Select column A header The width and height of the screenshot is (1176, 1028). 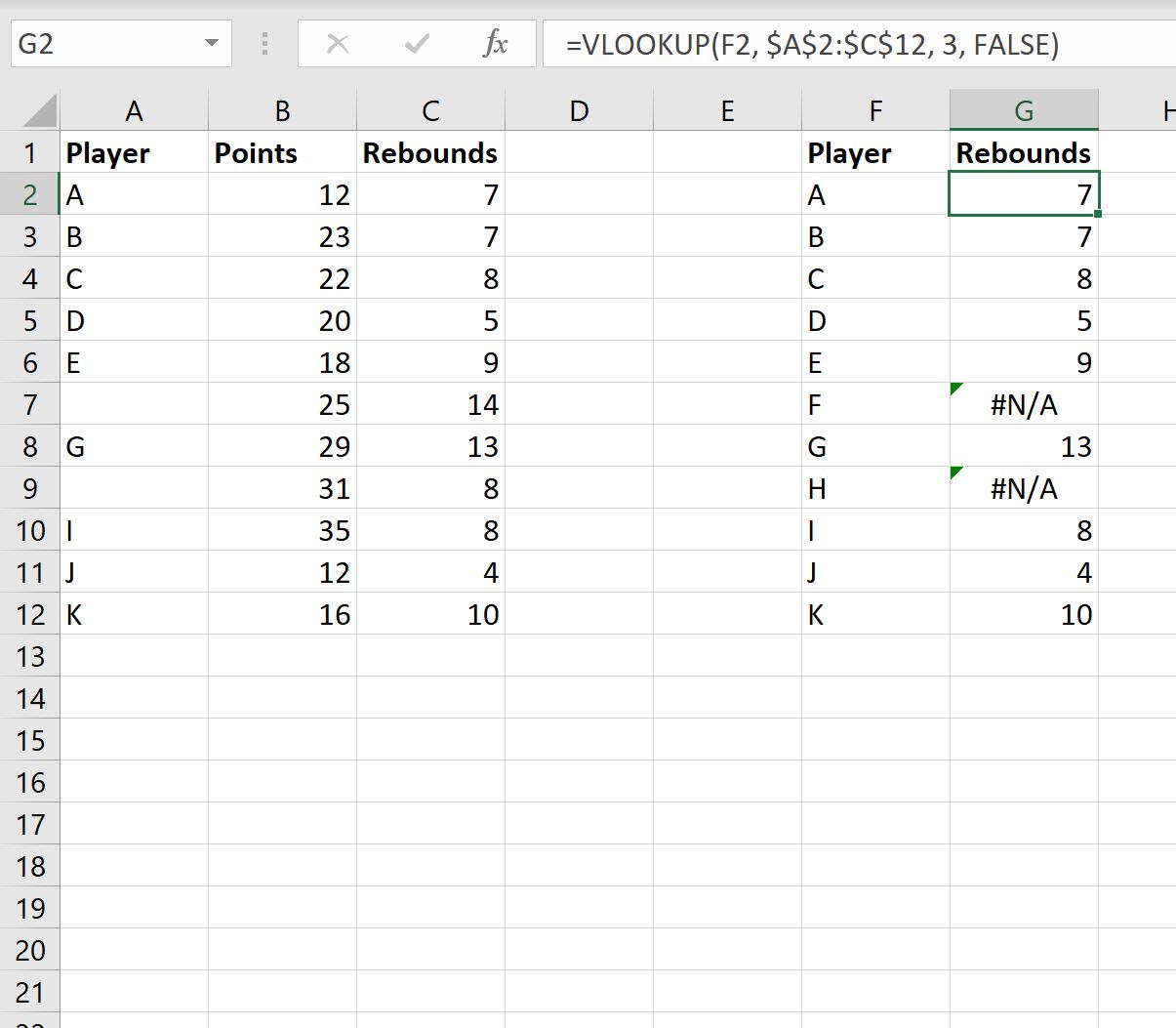point(134,110)
